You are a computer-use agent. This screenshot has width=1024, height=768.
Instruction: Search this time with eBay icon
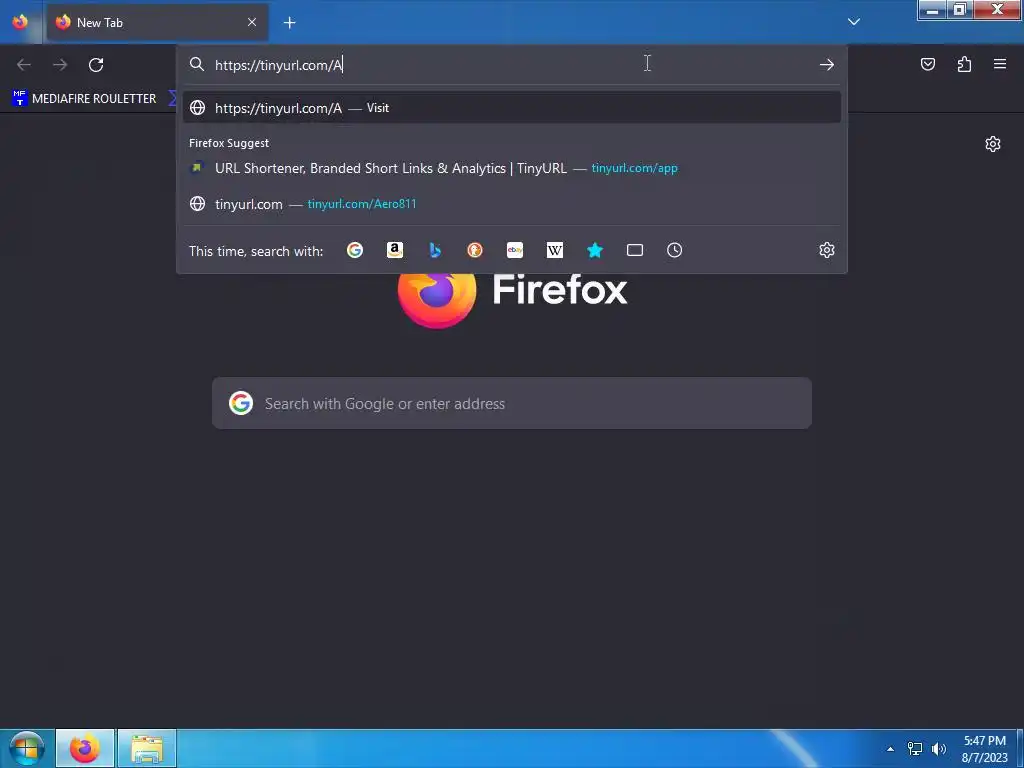click(515, 250)
